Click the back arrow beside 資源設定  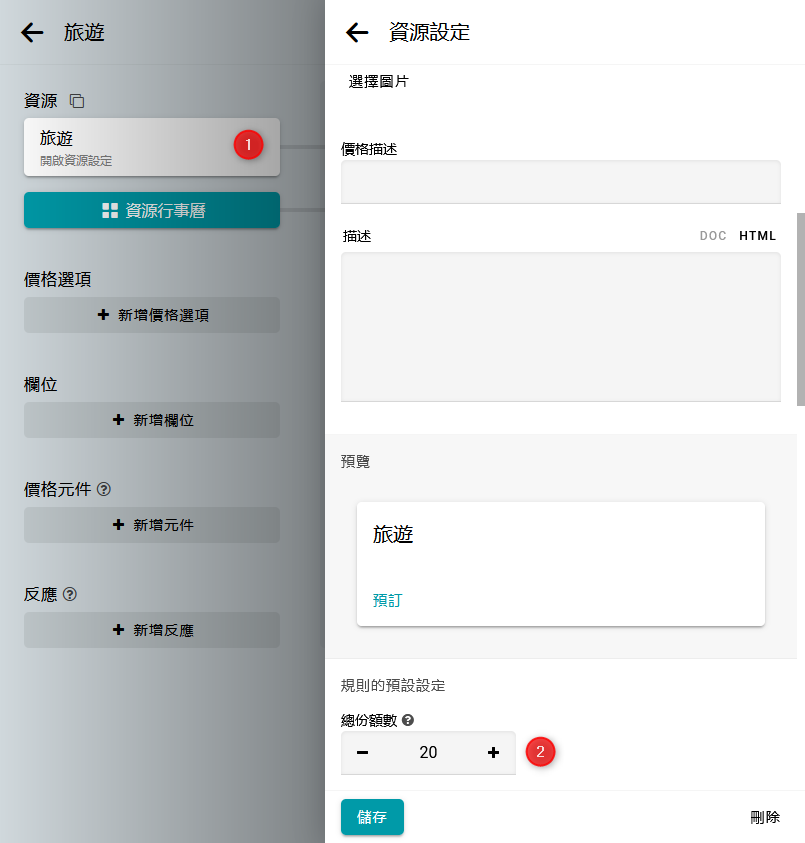point(357,33)
